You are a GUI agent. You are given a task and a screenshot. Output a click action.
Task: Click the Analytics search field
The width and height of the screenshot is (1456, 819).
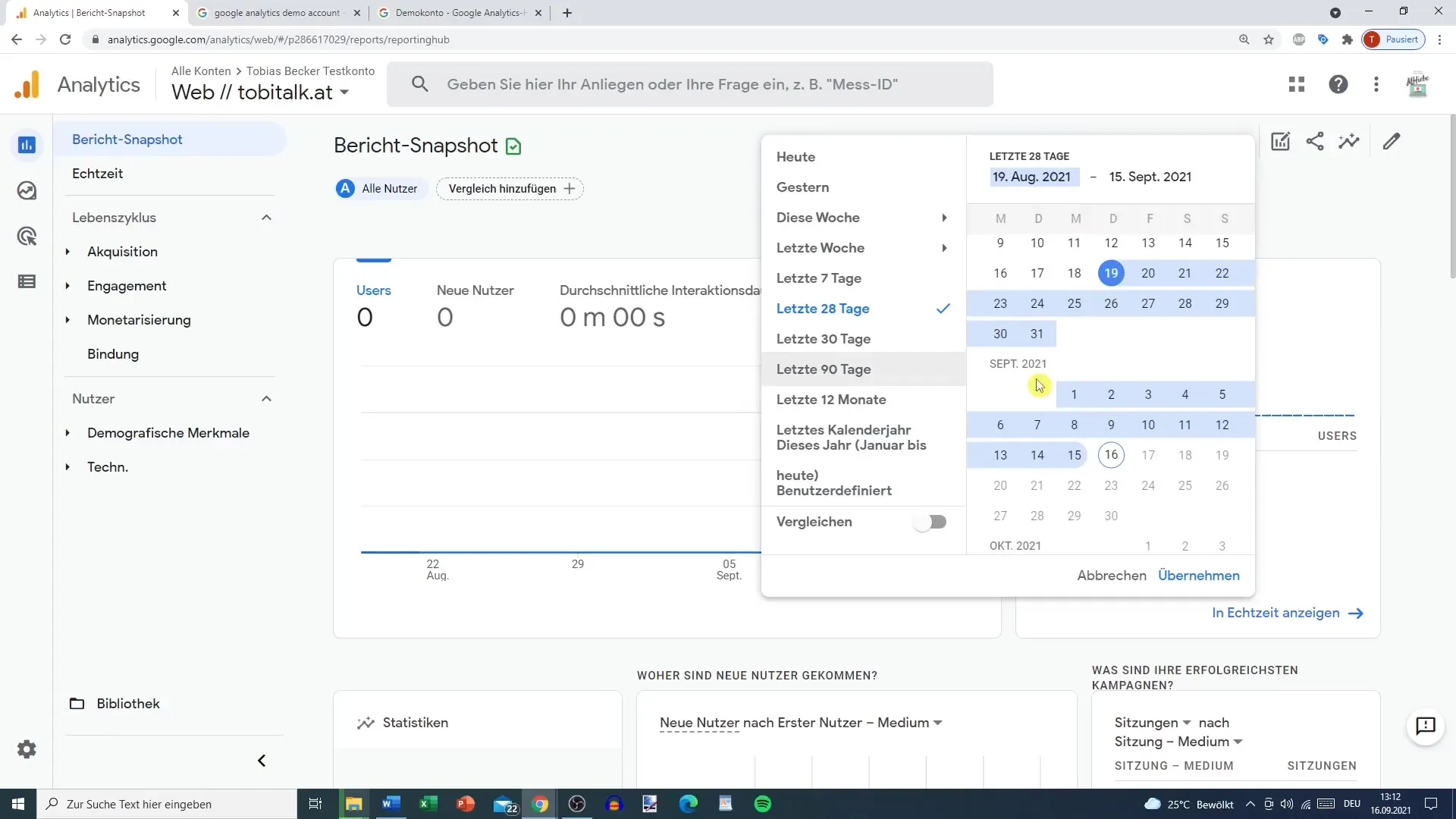coord(689,84)
